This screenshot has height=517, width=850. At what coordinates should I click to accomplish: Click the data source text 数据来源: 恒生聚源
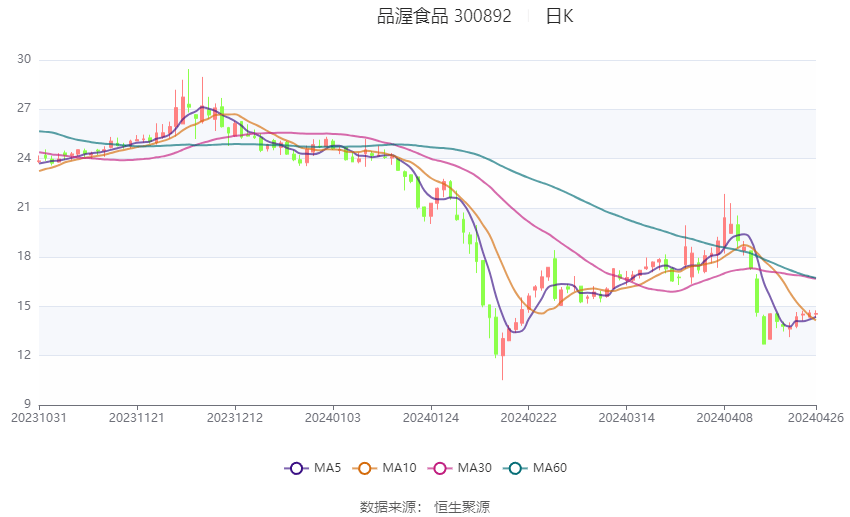(425, 507)
